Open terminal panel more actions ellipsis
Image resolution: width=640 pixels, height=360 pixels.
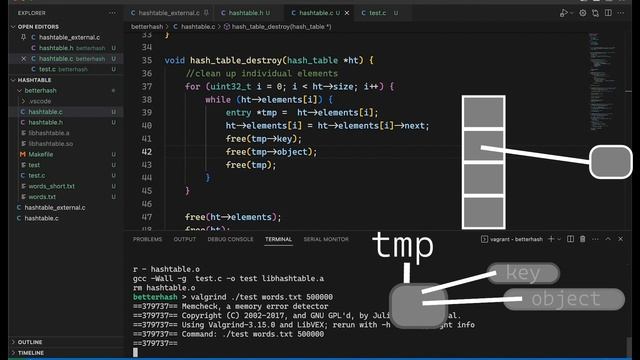coord(596,239)
